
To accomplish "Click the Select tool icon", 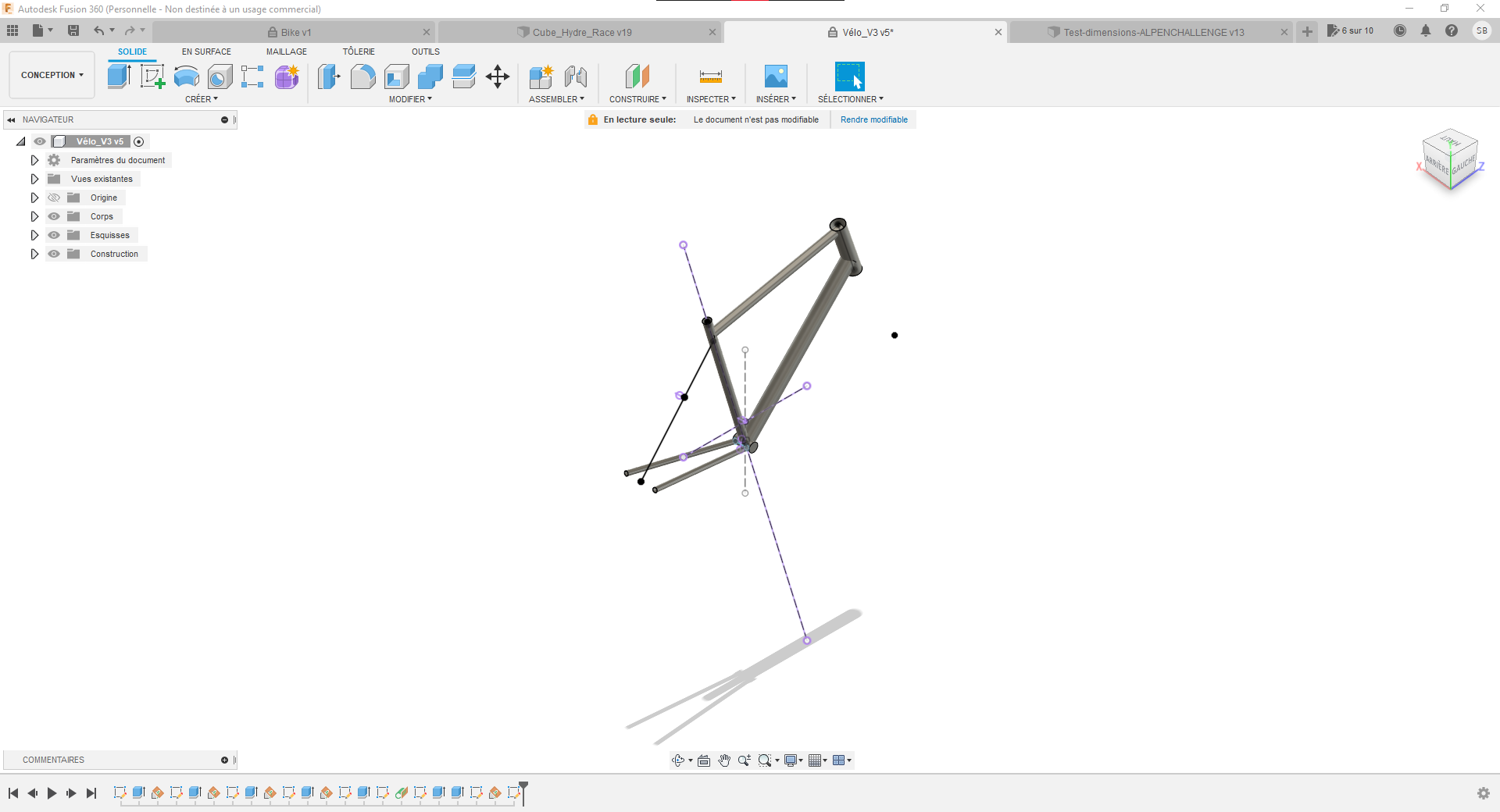I will tap(849, 77).
